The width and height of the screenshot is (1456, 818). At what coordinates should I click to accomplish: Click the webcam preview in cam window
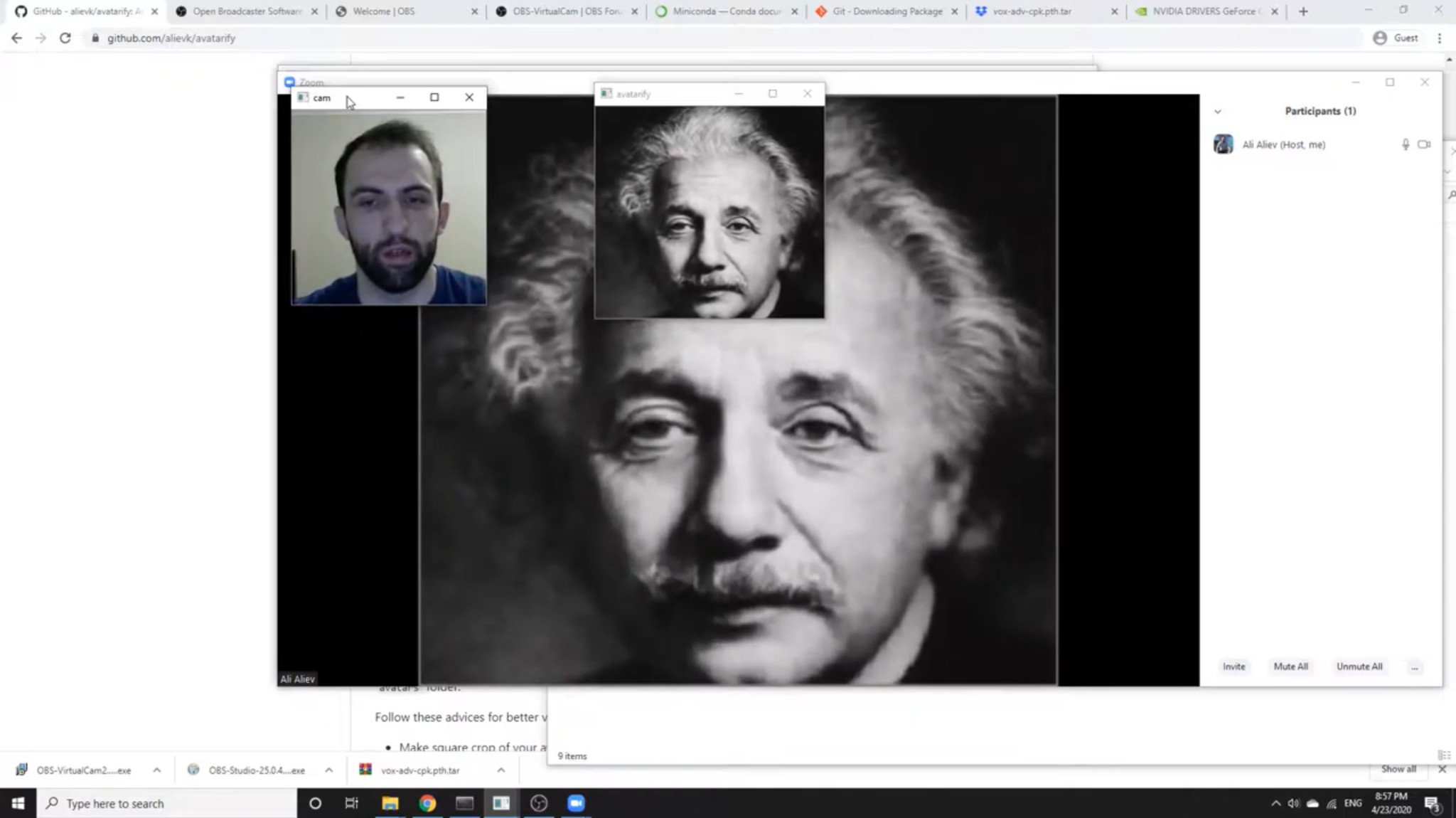click(x=389, y=206)
